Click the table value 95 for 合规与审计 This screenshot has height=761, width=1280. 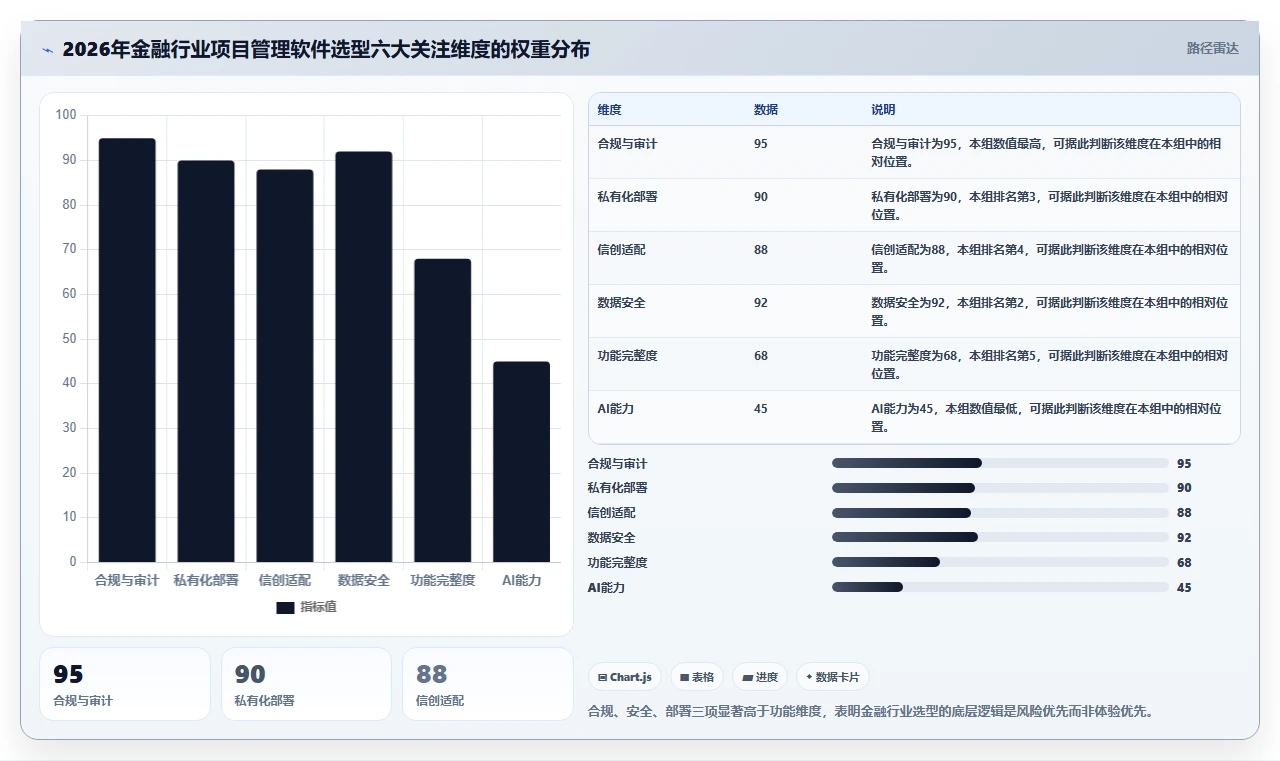tap(761, 144)
